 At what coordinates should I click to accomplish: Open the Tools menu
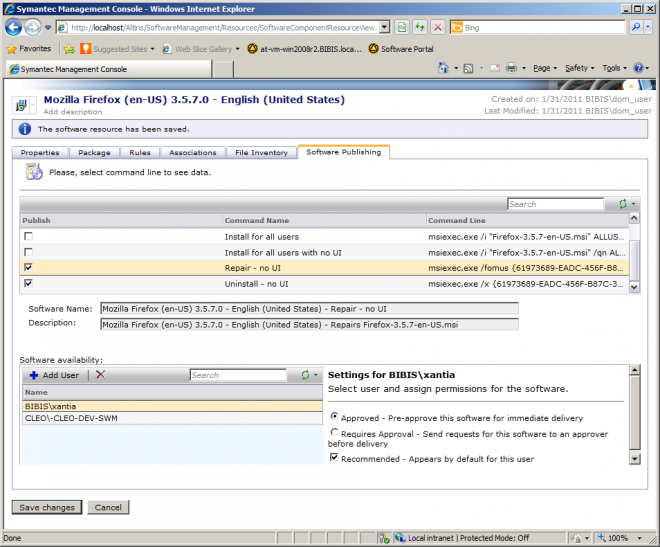pyautogui.click(x=614, y=68)
